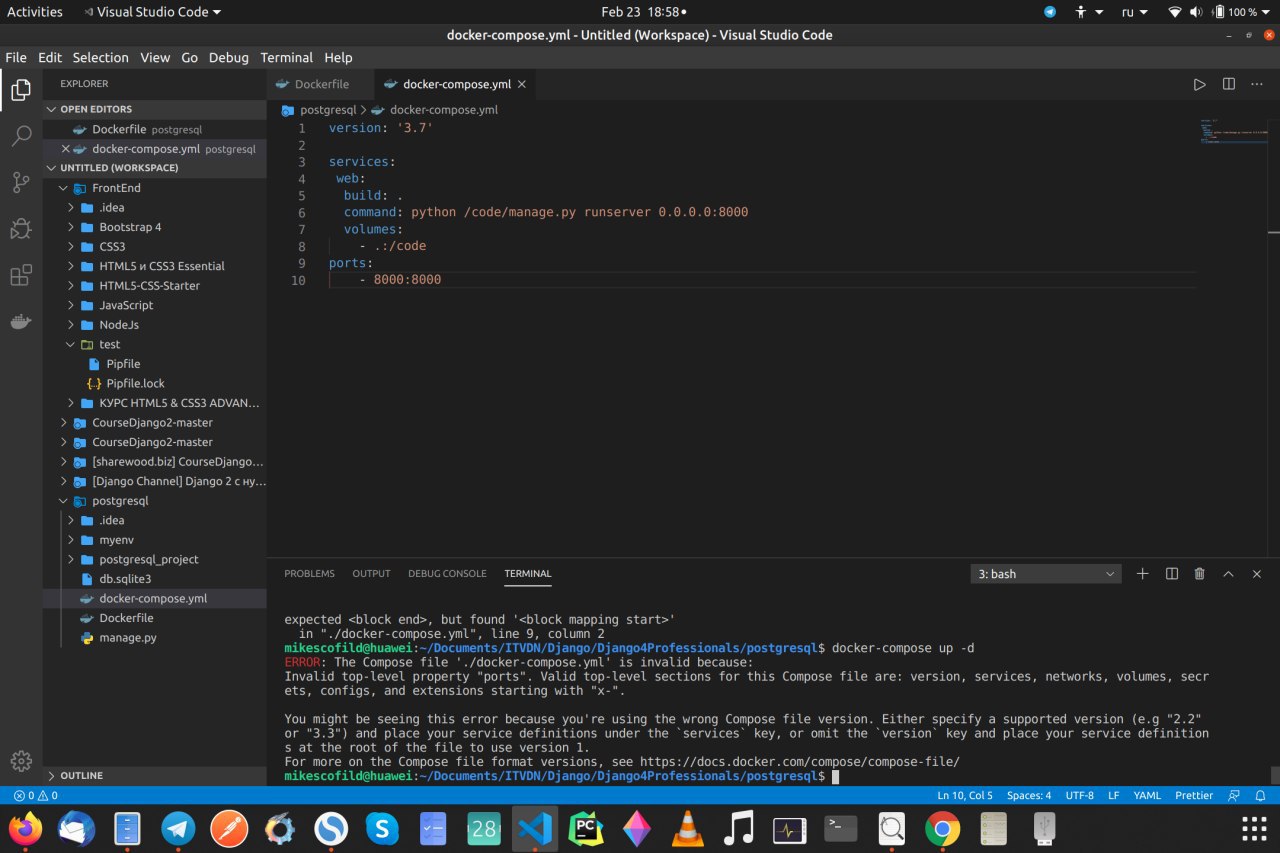Image resolution: width=1280 pixels, height=853 pixels.
Task: Switch to the Dockerfile editor tab
Action: pos(320,84)
